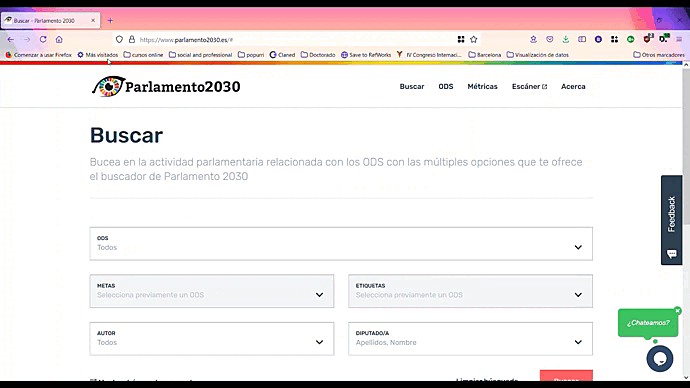Open the Barcelona bookmark folder
690x388 pixels.
(484, 55)
